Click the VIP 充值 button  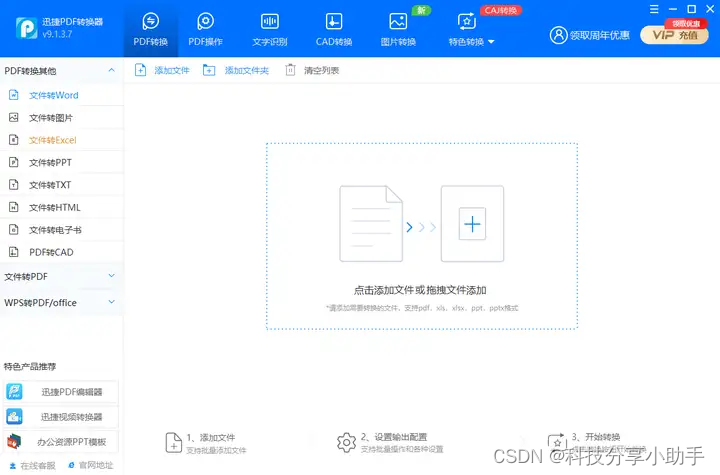pos(674,35)
